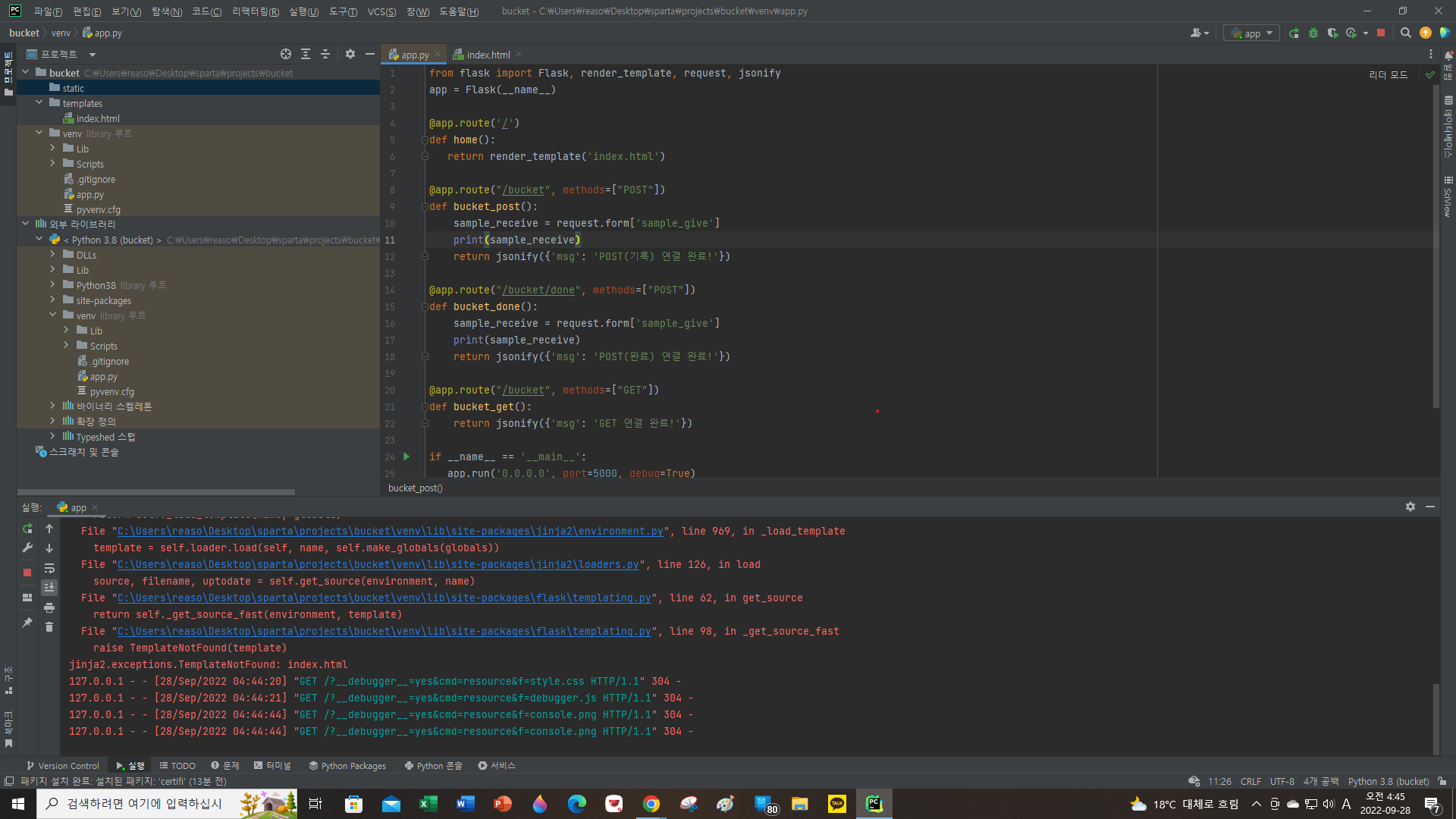Pin the Run tab with the pin icon
1456x819 pixels.
pyautogui.click(x=27, y=623)
